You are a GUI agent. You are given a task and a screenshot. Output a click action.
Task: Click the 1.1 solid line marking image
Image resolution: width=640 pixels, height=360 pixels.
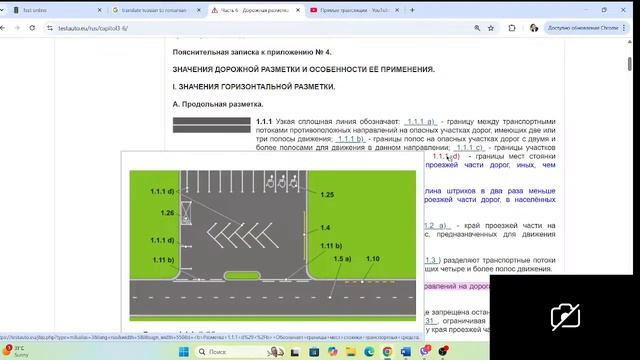211,125
